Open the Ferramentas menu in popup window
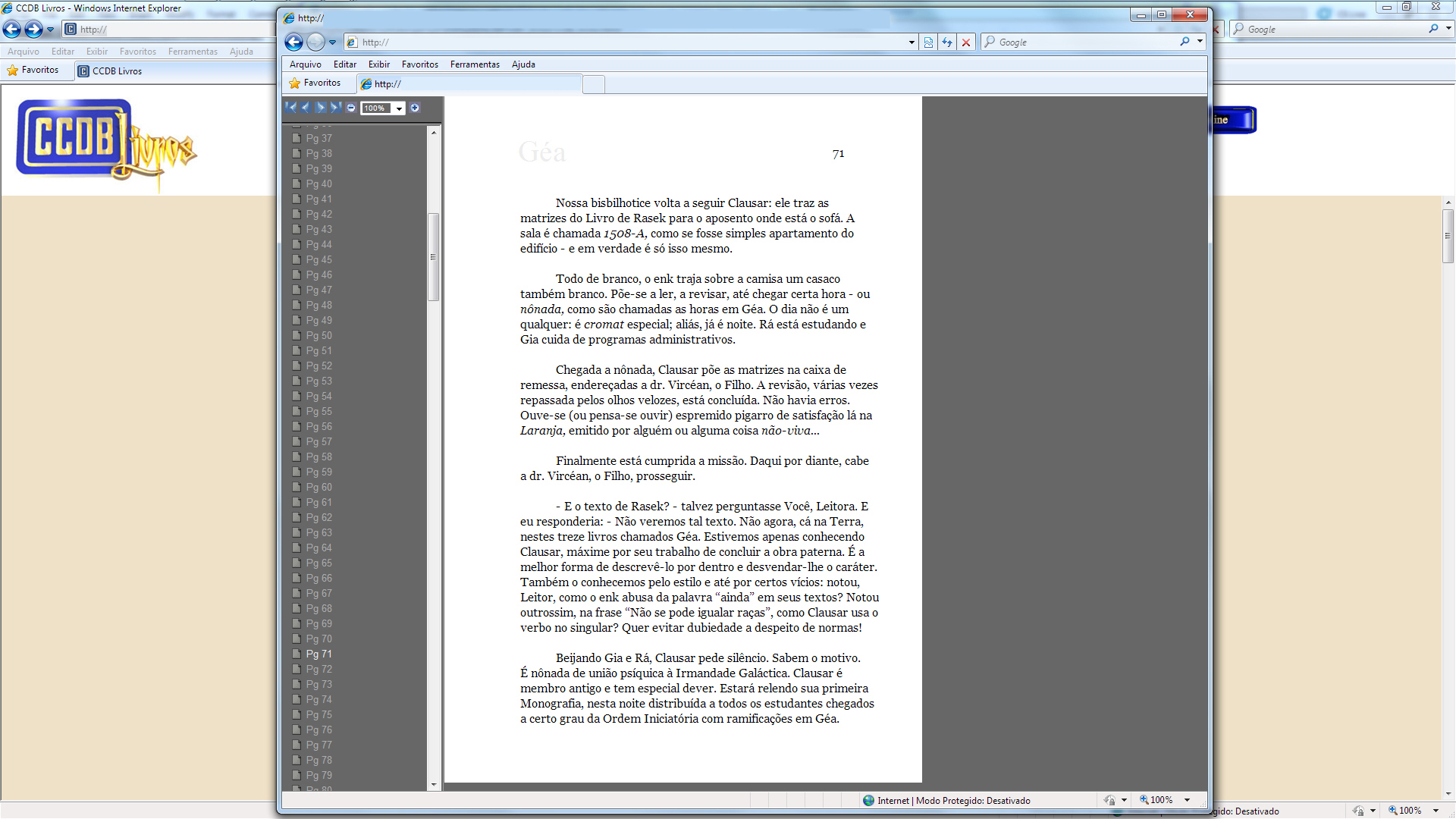1456x819 pixels. [475, 64]
